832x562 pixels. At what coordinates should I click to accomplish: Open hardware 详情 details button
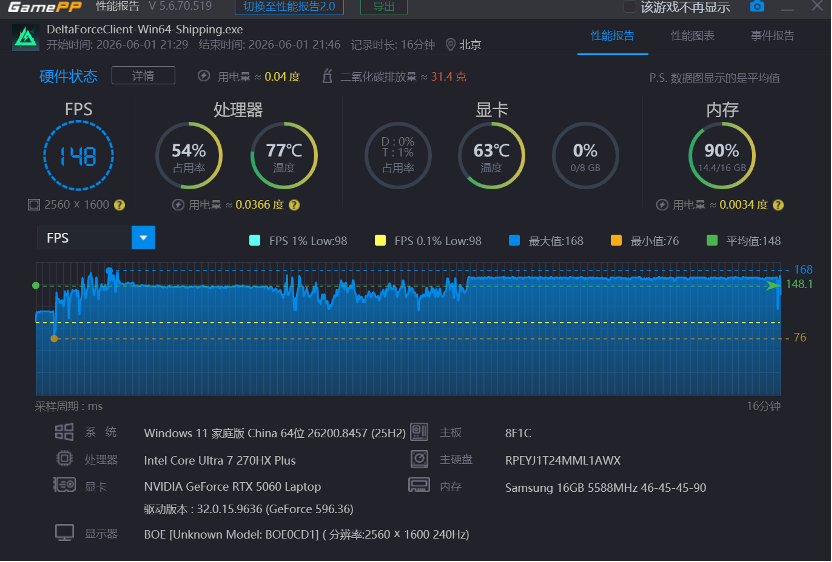coord(143,76)
